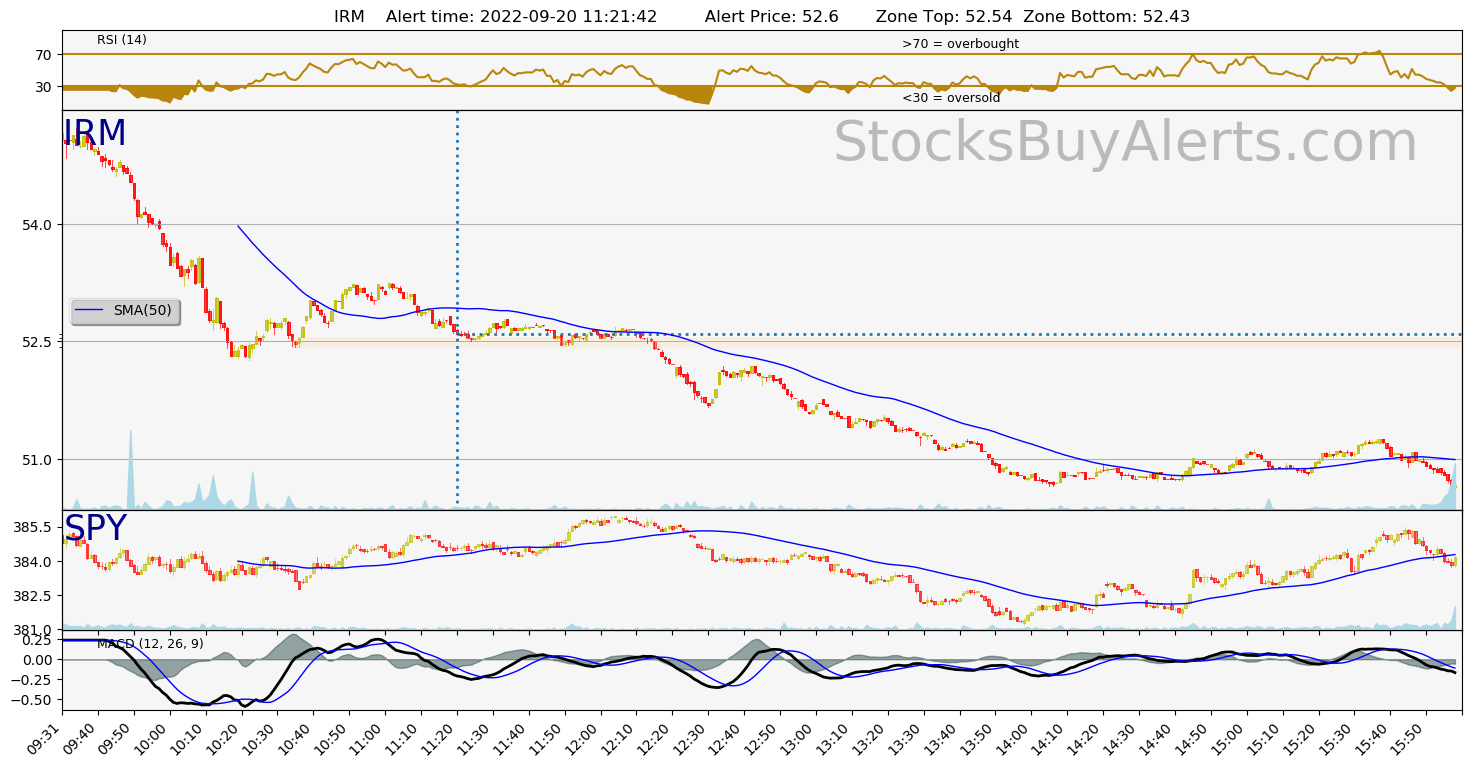
Task: Click the -0.50 MACD axis label
Action: point(33,701)
